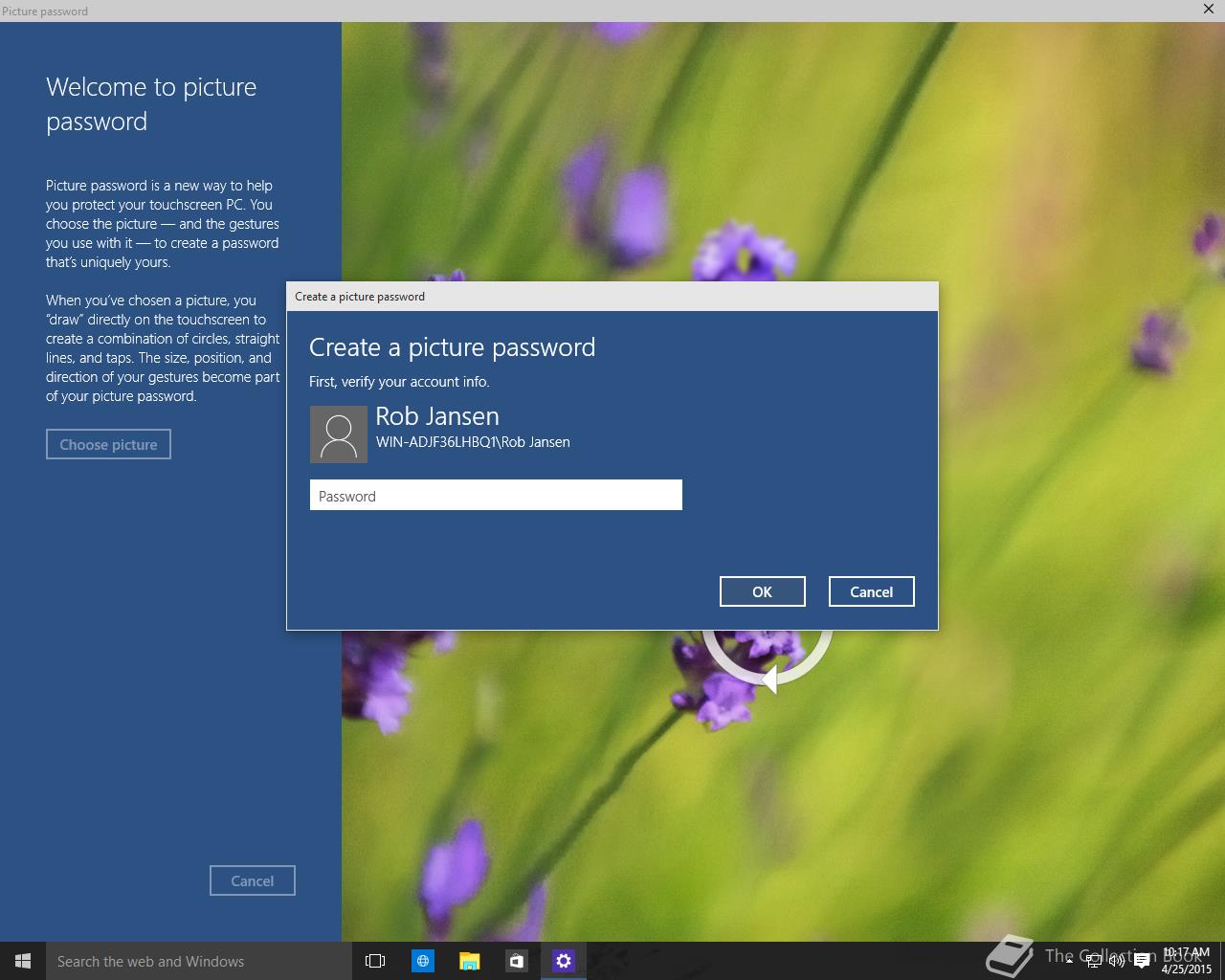The image size is (1225, 980).
Task: Click the WIN-ADJF36LHBQ1\Rob Jansen account text
Action: (x=473, y=442)
